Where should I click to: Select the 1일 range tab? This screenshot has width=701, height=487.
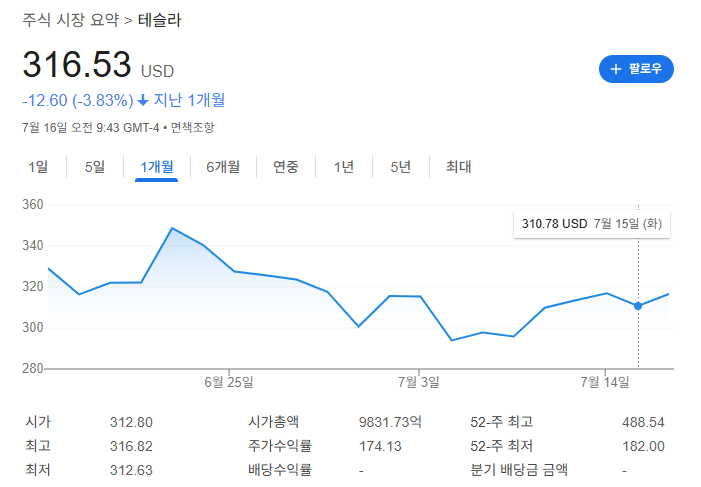pyautogui.click(x=38, y=167)
